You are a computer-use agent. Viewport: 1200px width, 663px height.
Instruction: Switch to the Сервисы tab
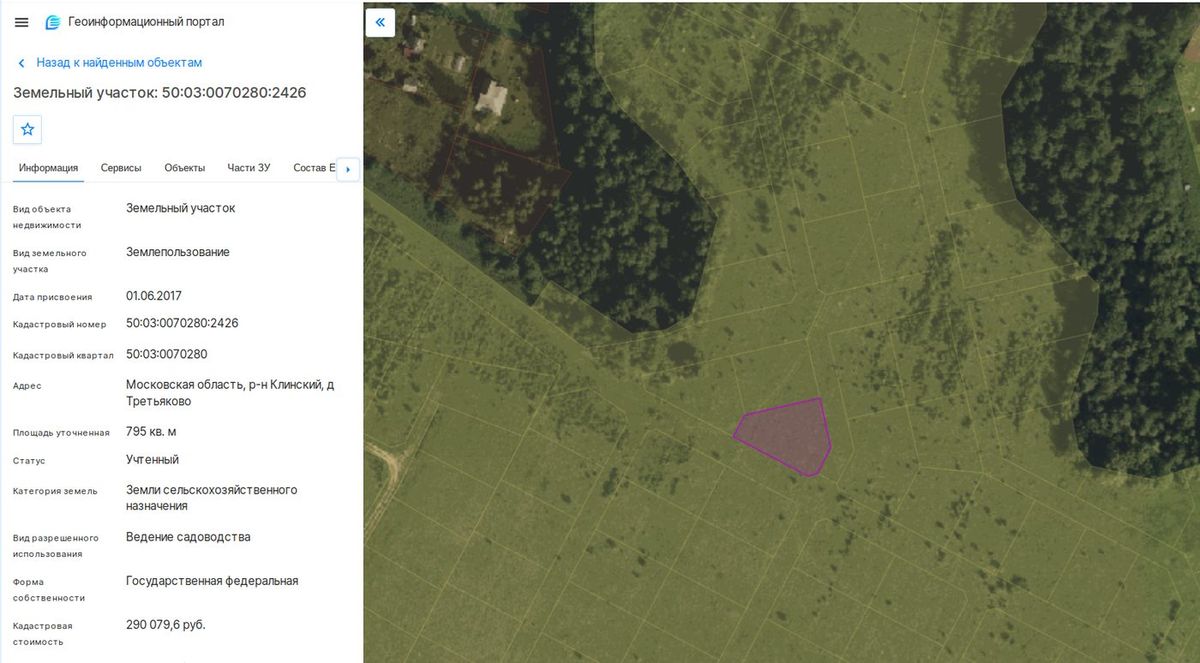click(121, 168)
